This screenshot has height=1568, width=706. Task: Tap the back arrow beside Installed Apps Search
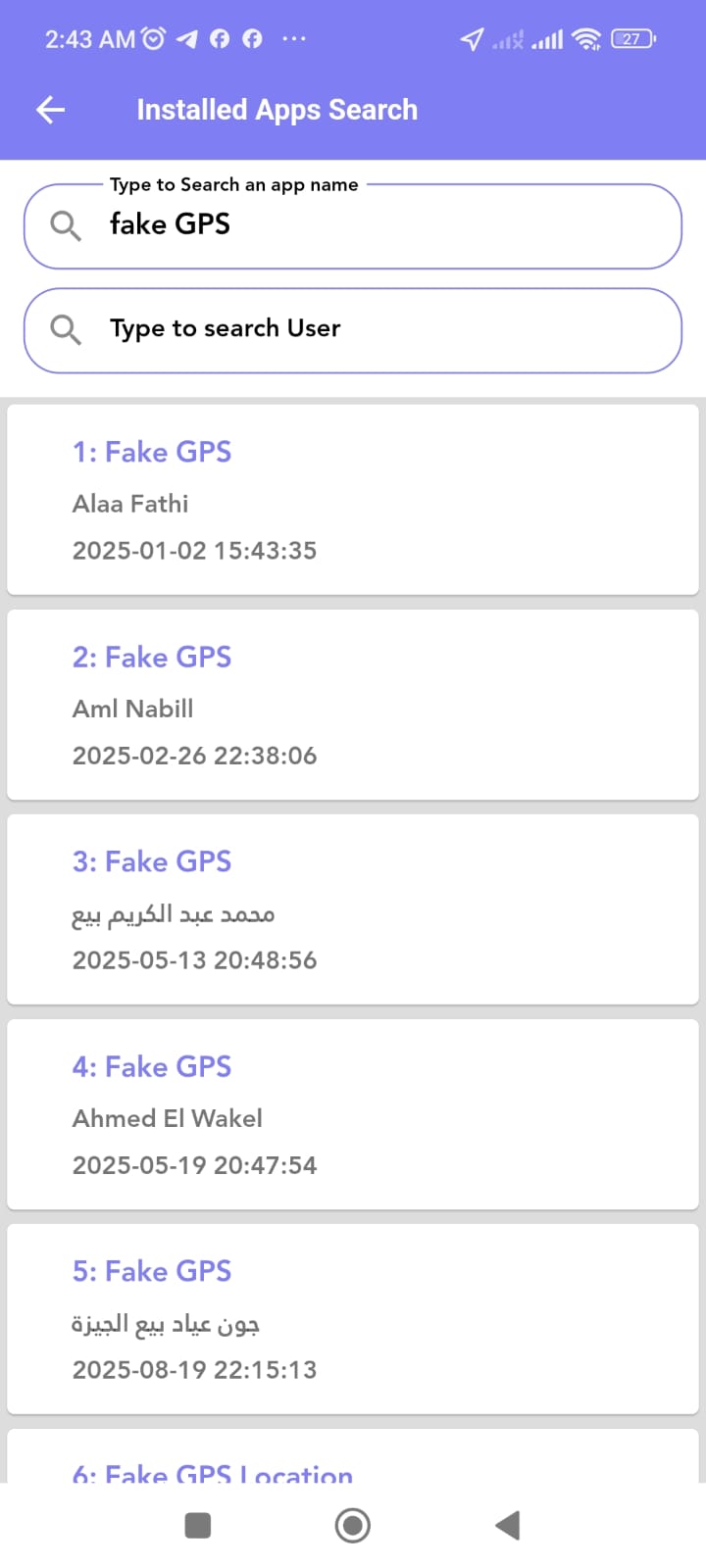pyautogui.click(x=49, y=110)
